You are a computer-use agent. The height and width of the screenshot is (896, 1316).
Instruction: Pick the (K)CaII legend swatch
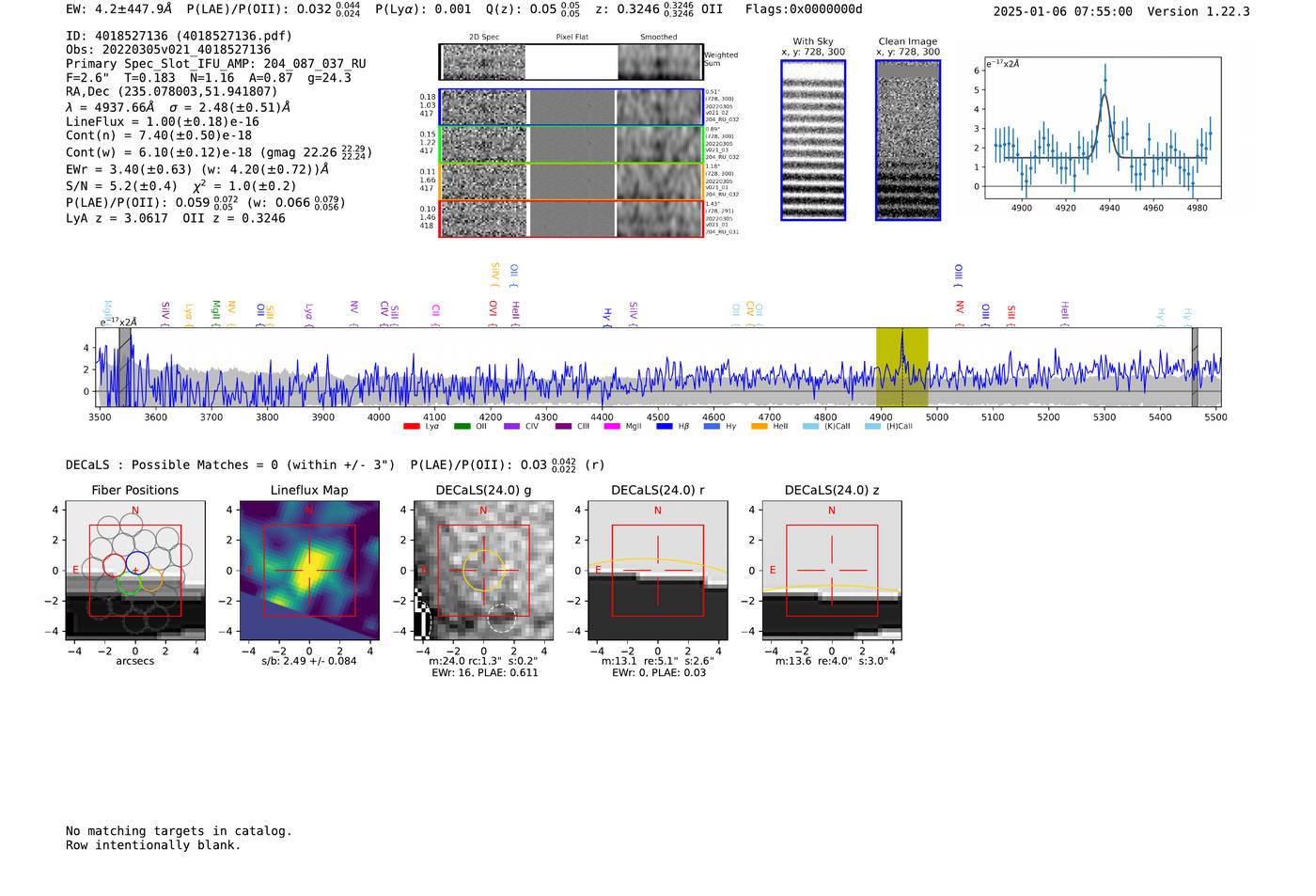[x=810, y=426]
